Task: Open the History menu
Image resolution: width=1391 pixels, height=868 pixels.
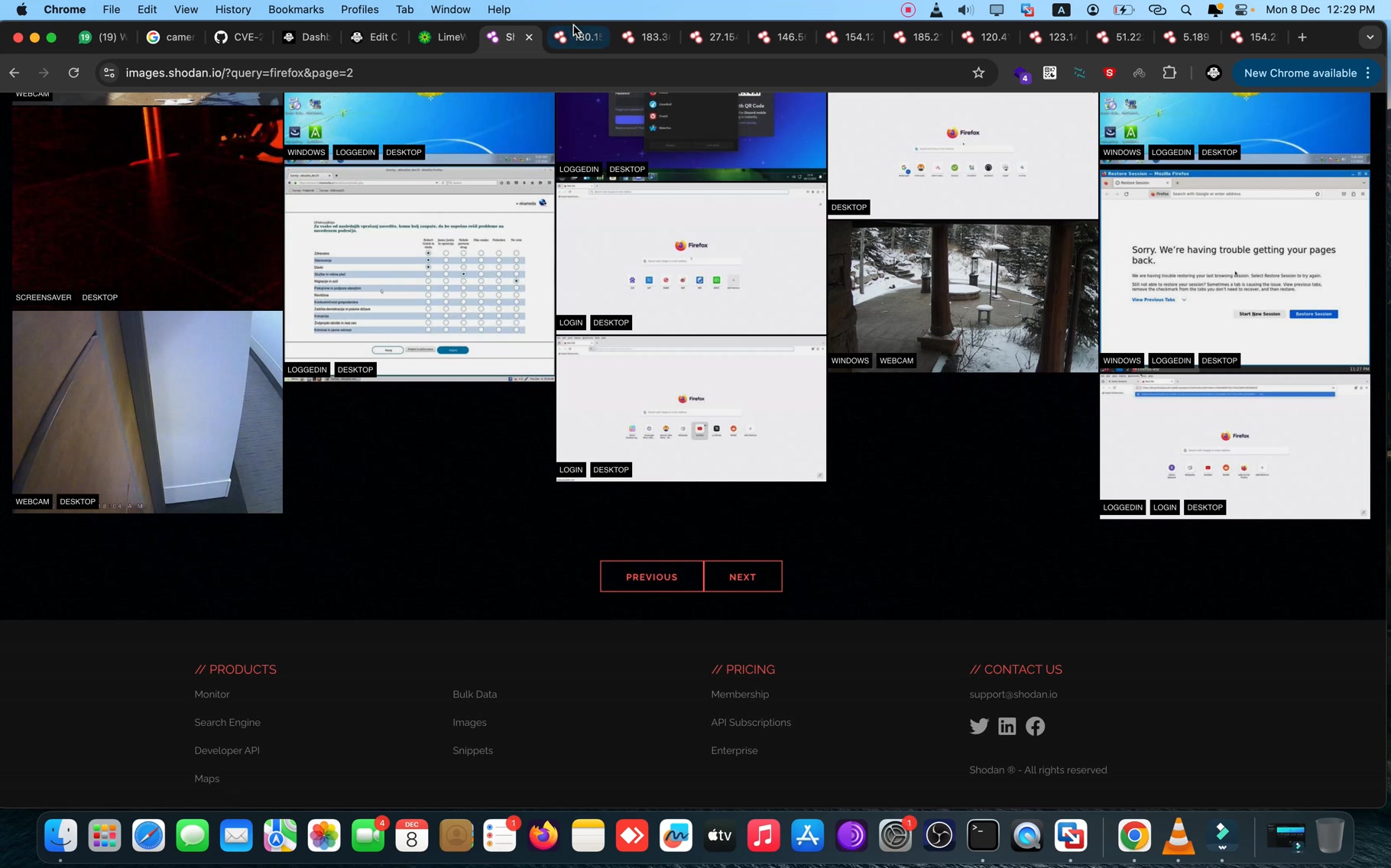Action: [232, 10]
